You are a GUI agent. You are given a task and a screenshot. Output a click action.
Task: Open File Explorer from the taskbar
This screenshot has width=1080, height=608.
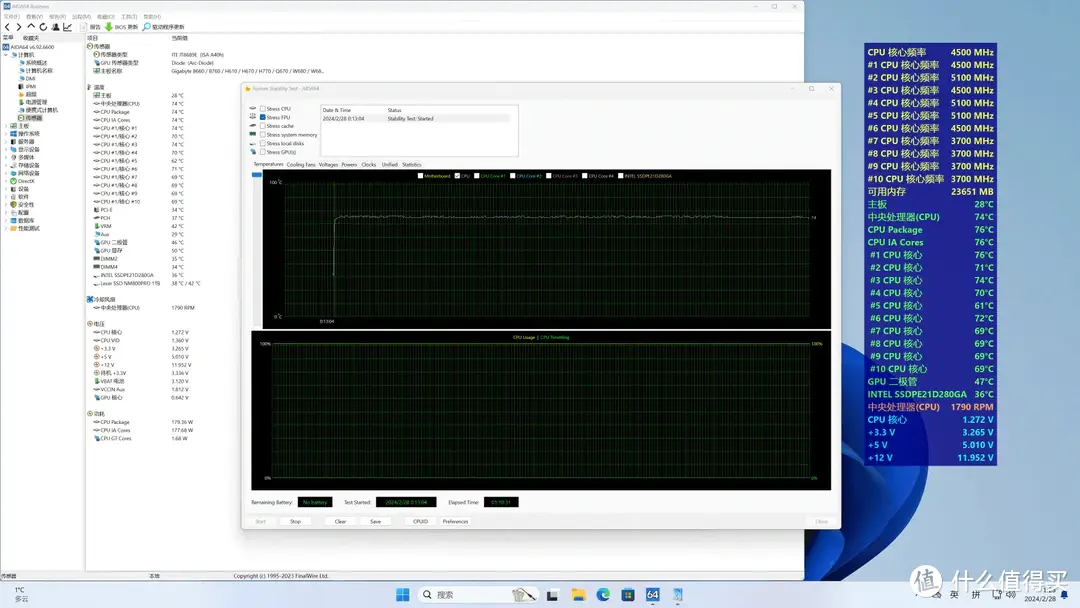(x=578, y=595)
